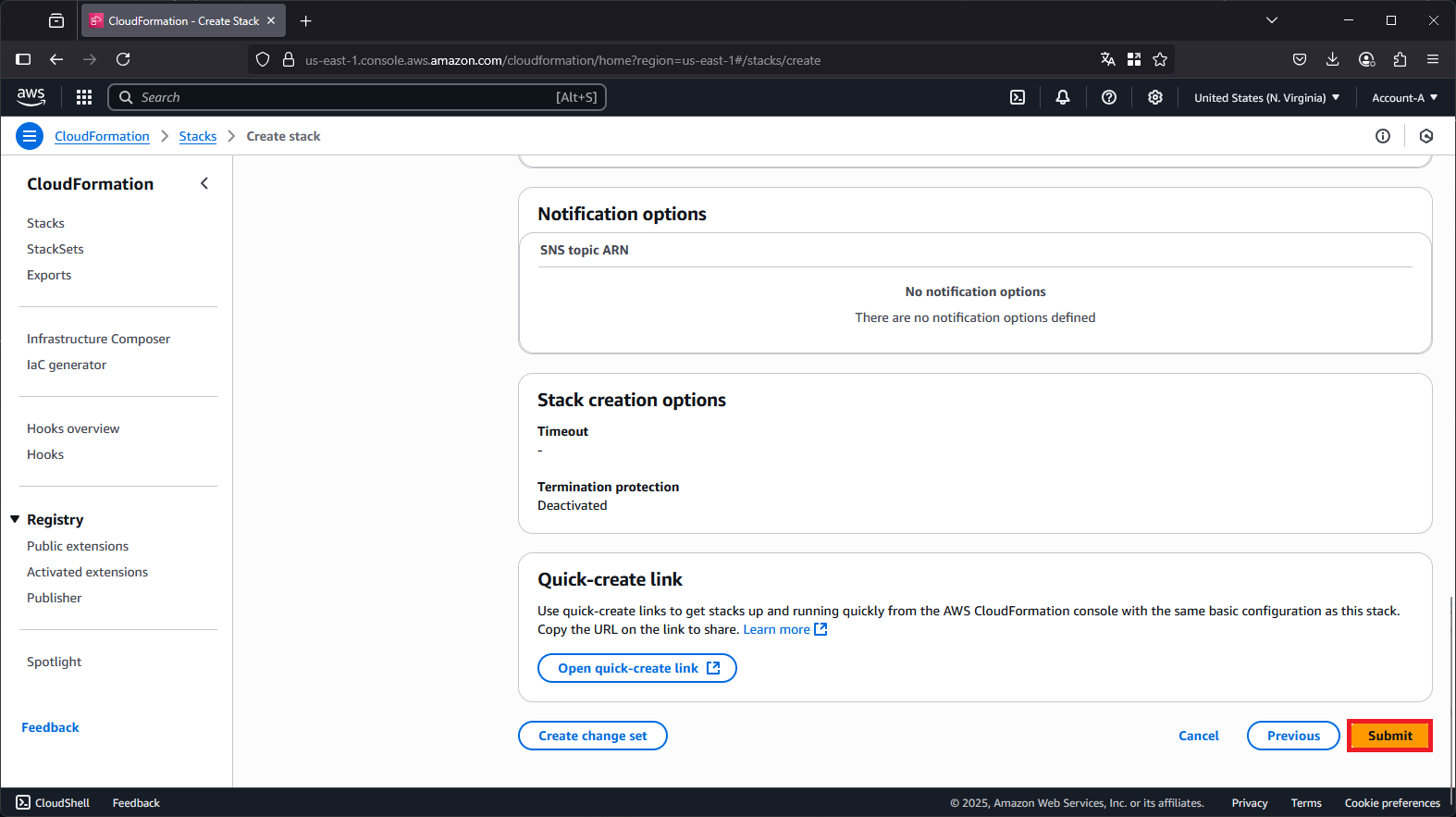The width and height of the screenshot is (1456, 817).
Task: Open the help question mark menu
Action: point(1109,97)
